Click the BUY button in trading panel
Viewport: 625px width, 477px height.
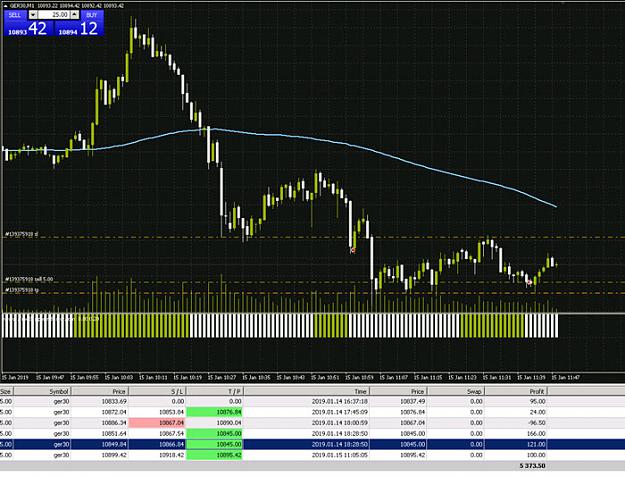[92, 15]
